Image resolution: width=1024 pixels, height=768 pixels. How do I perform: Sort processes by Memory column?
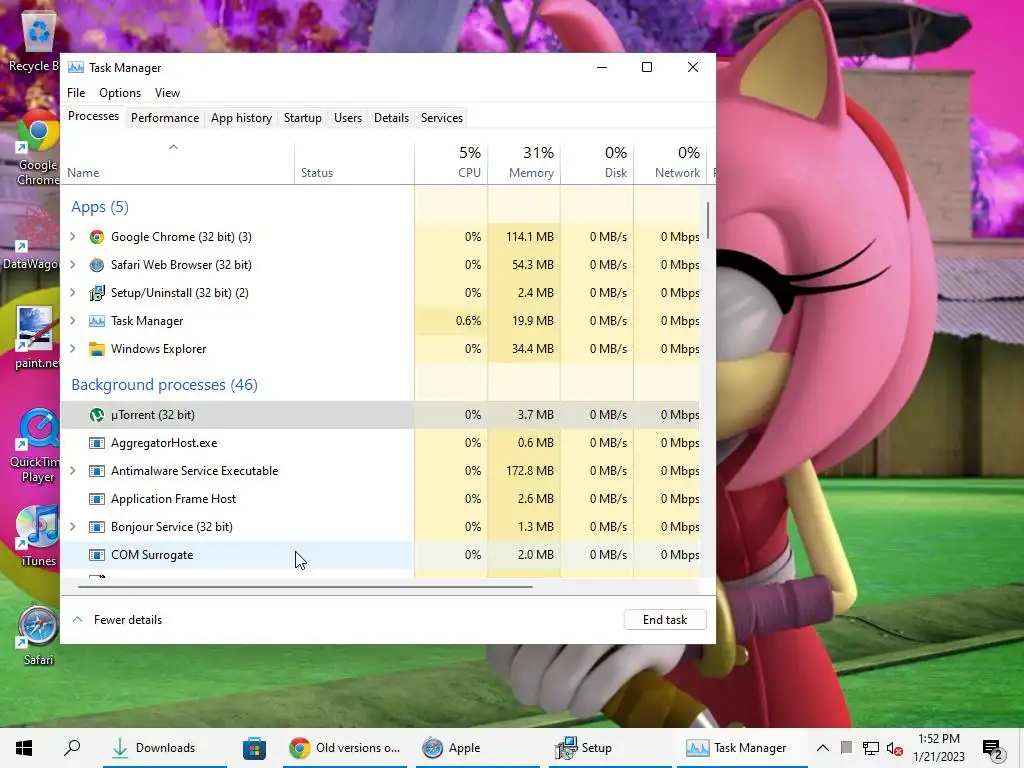[524, 163]
